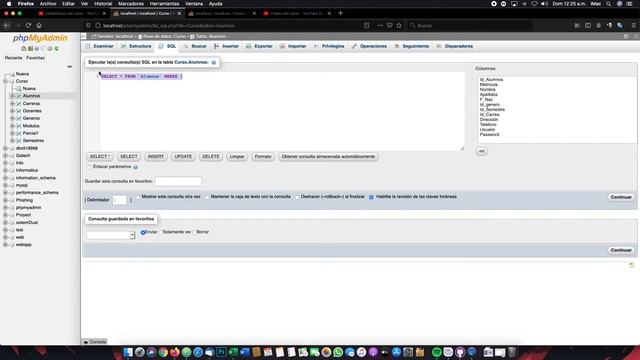Screen dimensions: 640x360
Task: Collapse the Curso database tree node
Action: click(6, 81)
